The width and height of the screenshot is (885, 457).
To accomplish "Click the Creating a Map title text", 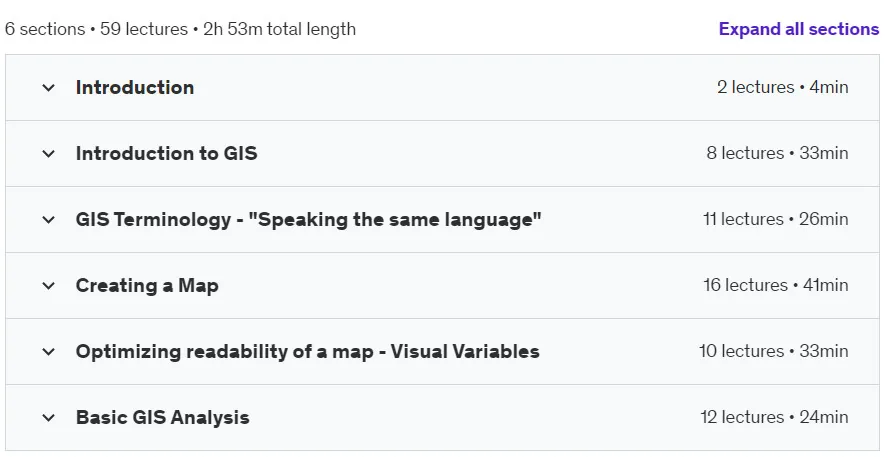I will coord(147,285).
